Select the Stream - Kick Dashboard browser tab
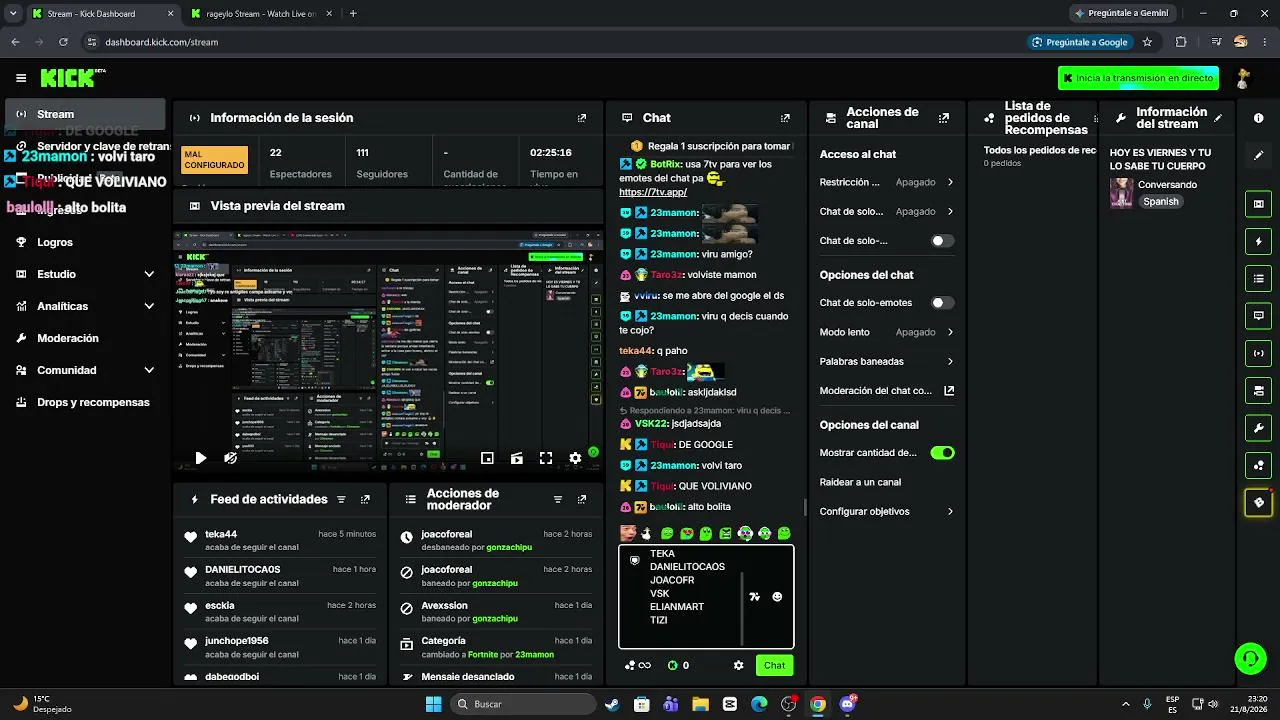1280x720 pixels. [x=102, y=14]
